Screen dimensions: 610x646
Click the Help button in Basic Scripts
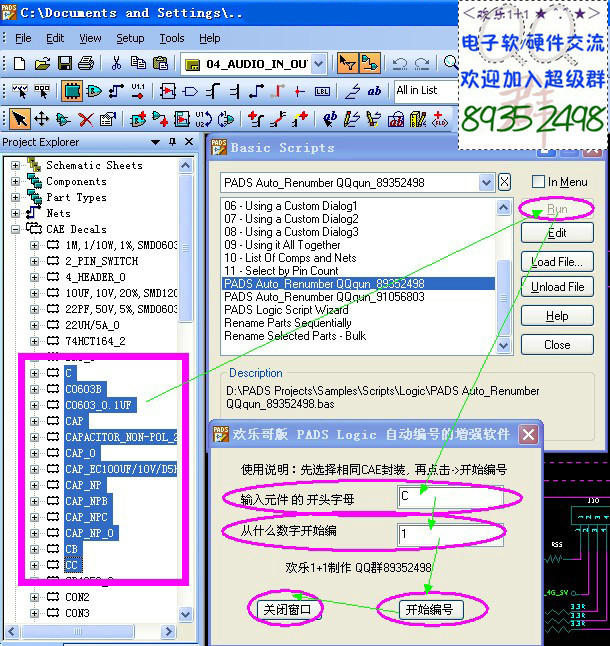click(x=557, y=316)
